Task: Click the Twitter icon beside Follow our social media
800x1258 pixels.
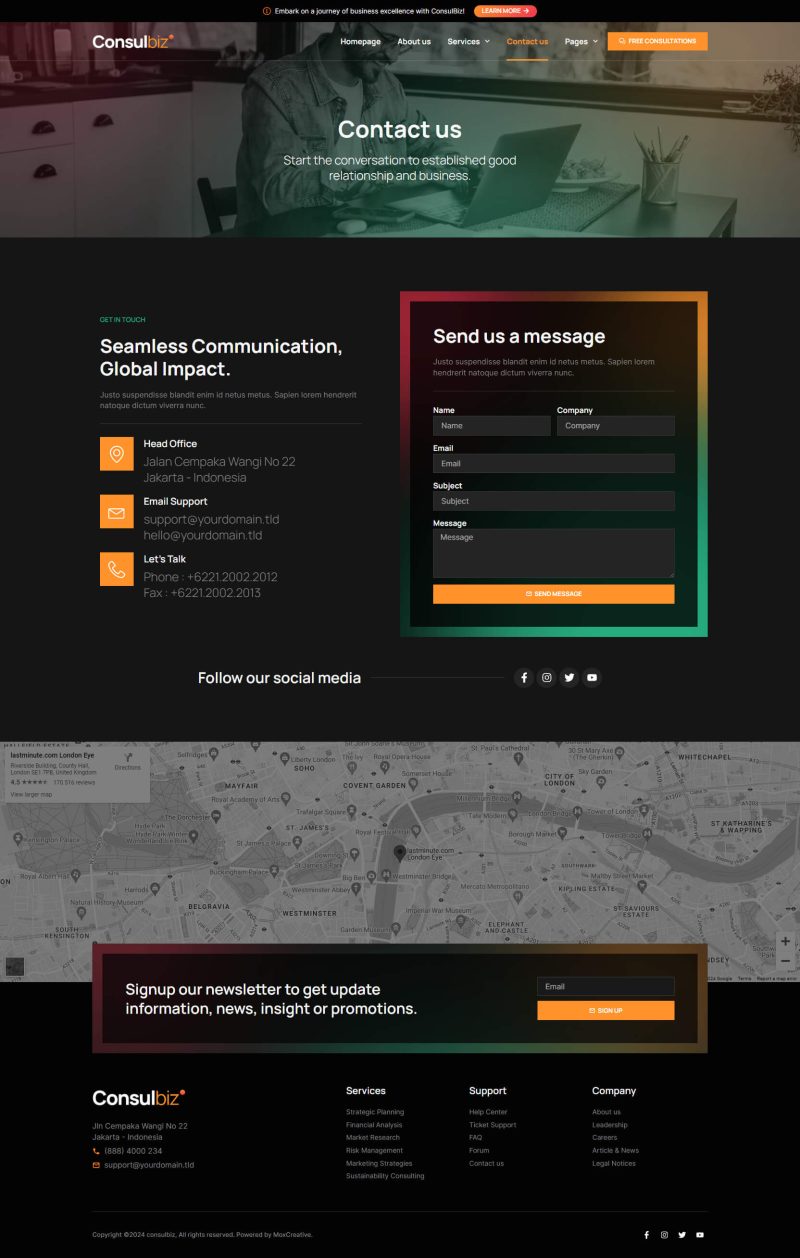Action: [569, 678]
